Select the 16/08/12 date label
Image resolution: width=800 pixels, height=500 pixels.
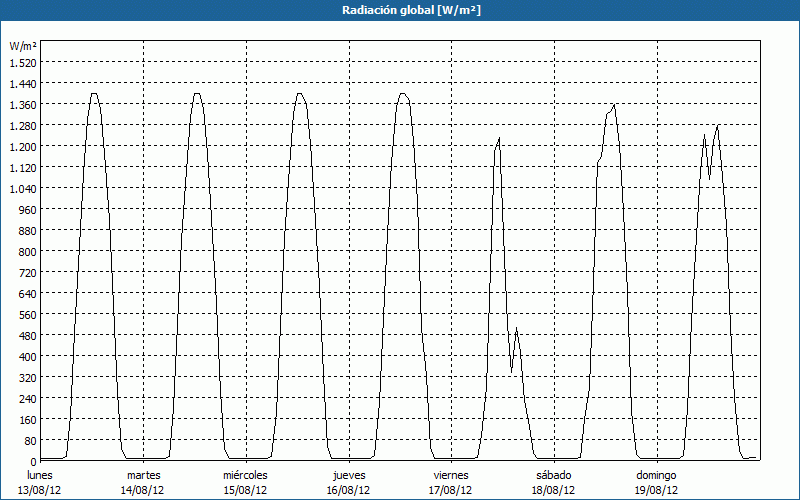coord(348,490)
